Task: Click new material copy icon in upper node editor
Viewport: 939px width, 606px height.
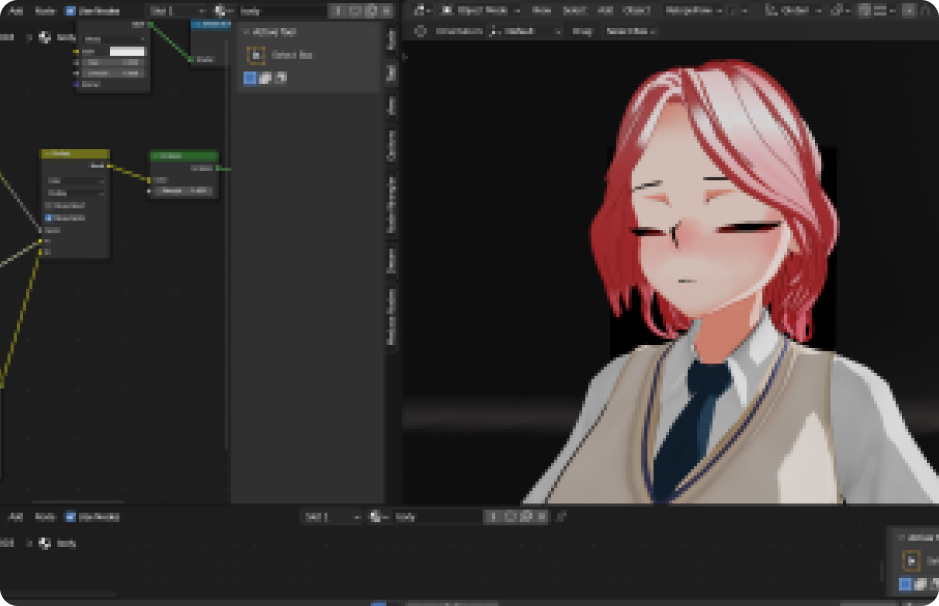Action: (x=371, y=11)
